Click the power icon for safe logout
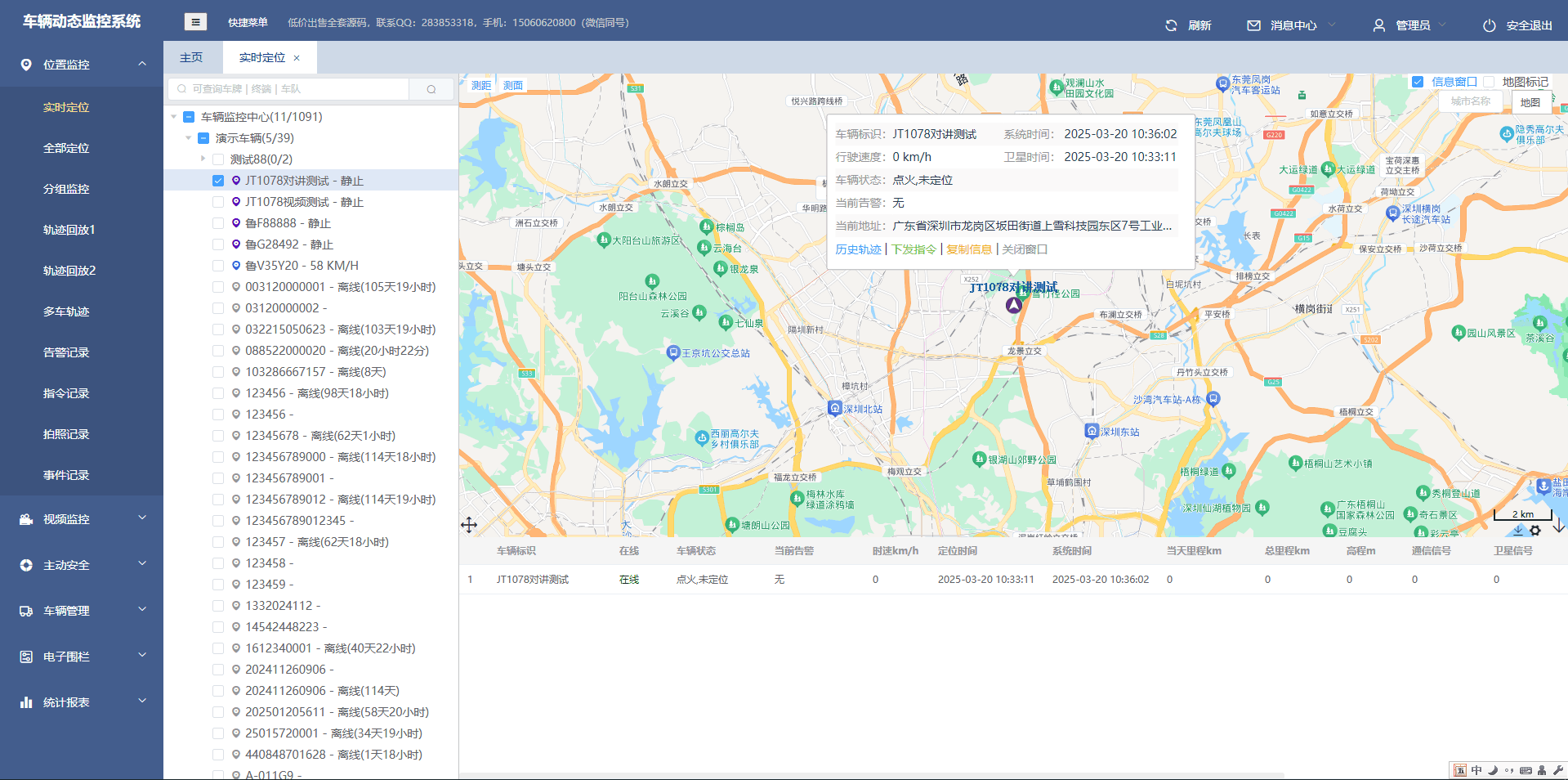 [1490, 25]
